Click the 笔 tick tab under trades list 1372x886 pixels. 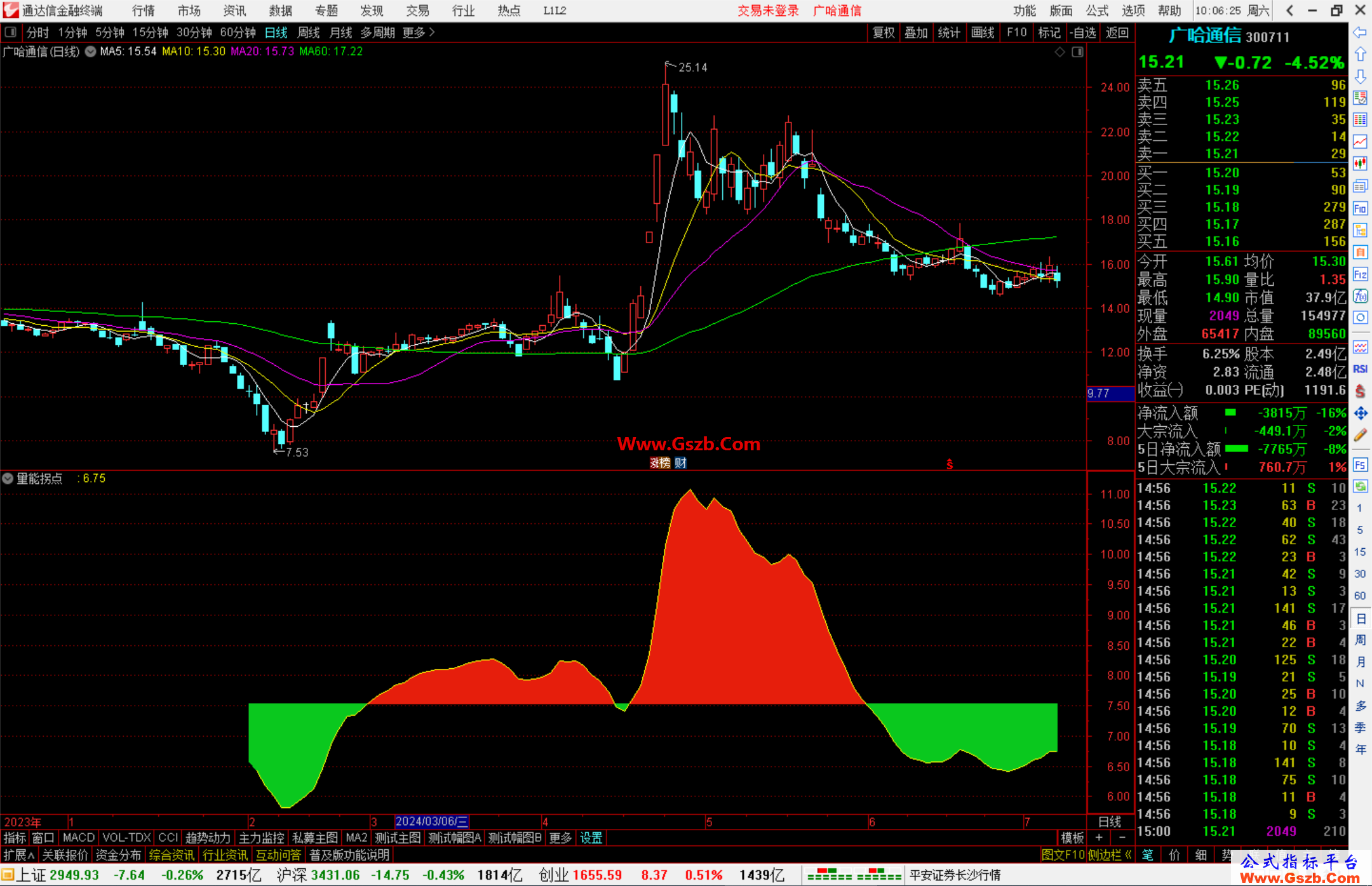pyautogui.click(x=1147, y=855)
